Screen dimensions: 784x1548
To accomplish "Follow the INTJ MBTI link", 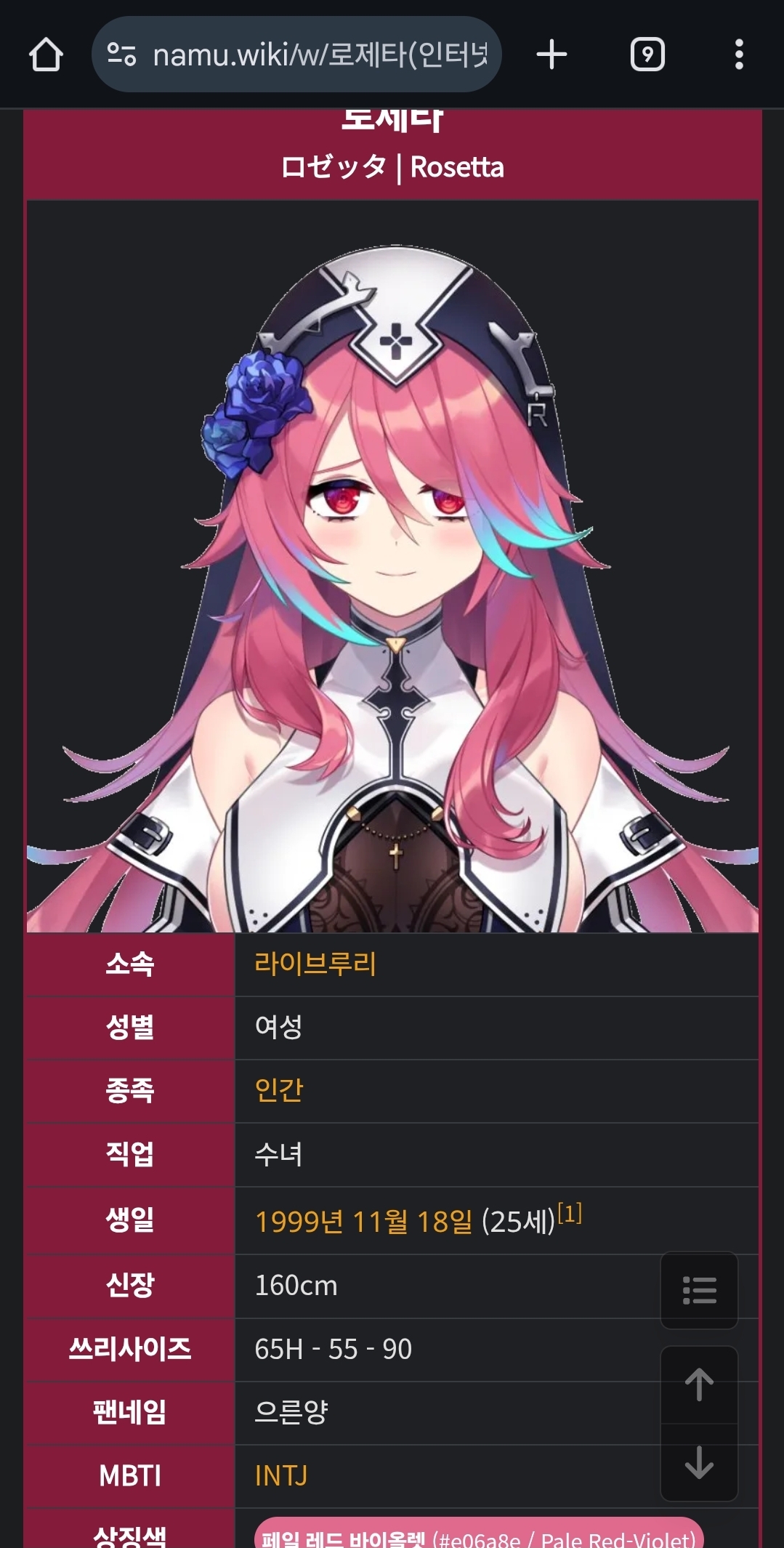I will [281, 1476].
